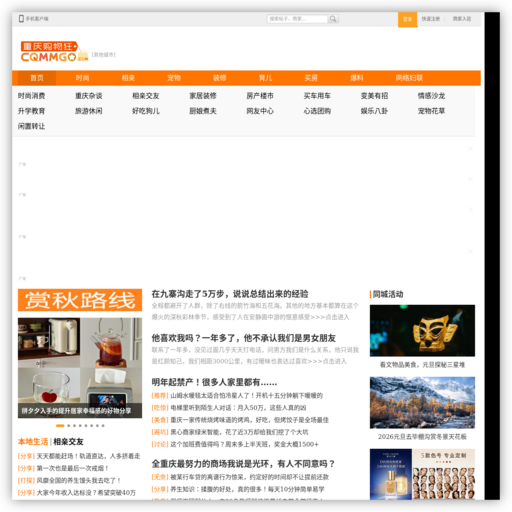
Task: Open the [推荐] 山姆水暖毯 post
Action: pos(237,396)
